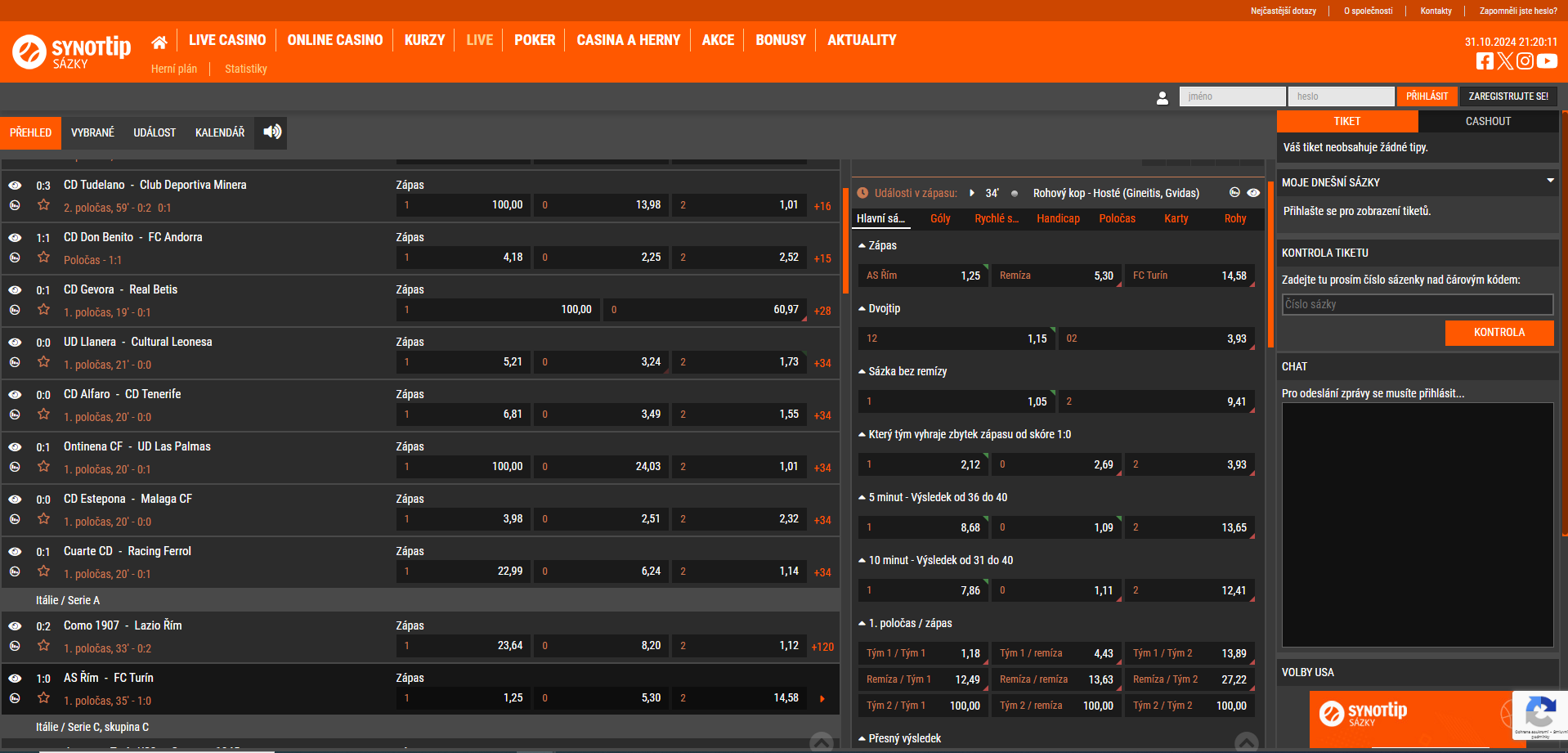The width and height of the screenshot is (1568, 753).
Task: Select the CASHOUT tab
Action: 1488,121
